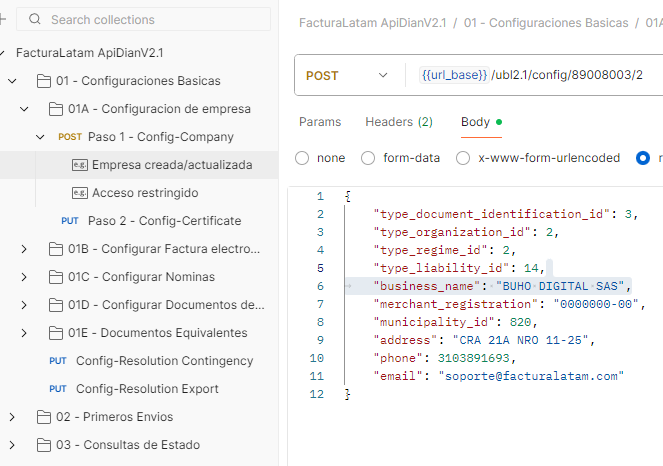Open the Headers (2) tab
The width and height of the screenshot is (663, 466).
tap(398, 122)
